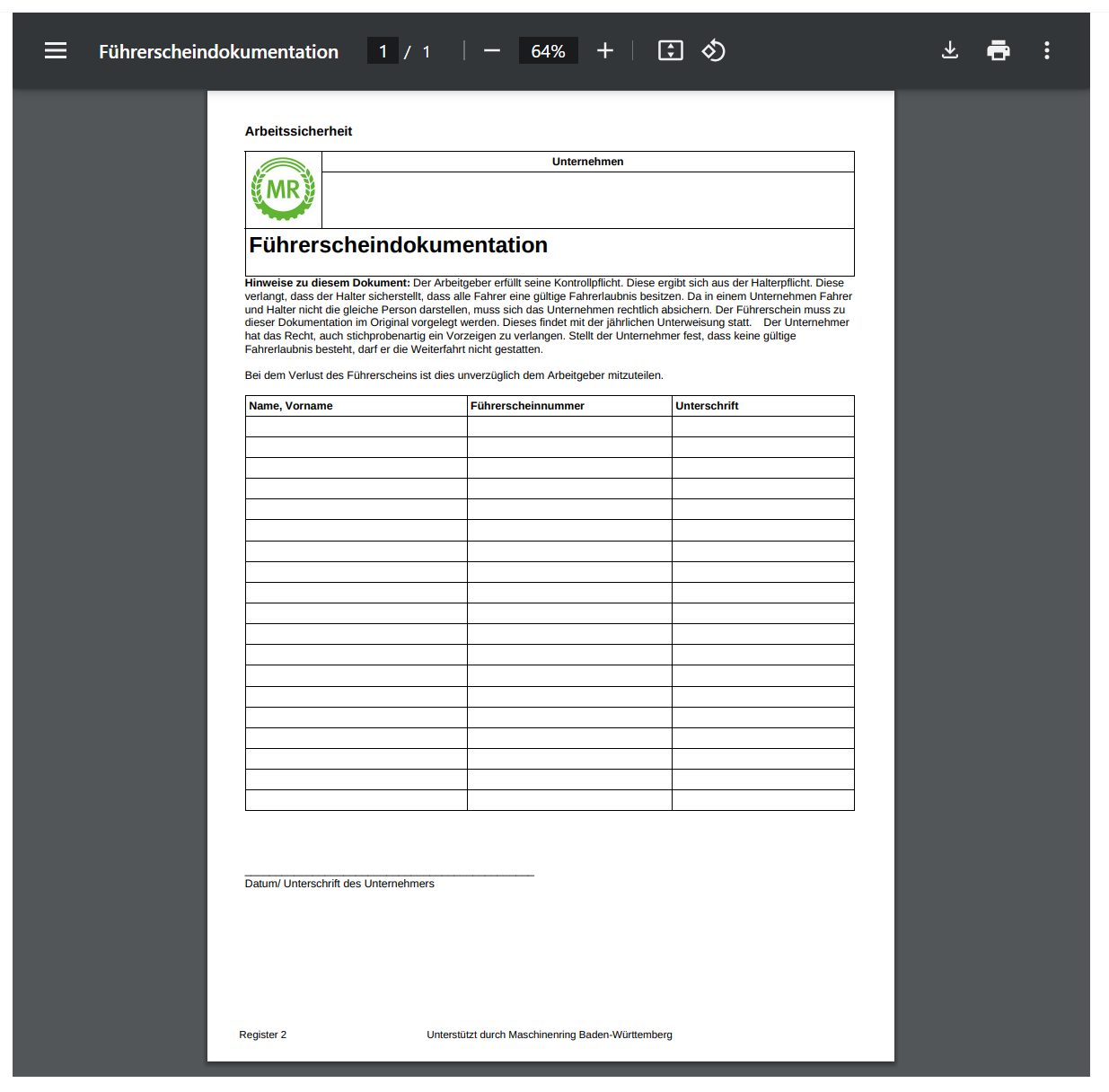Click the zoom in plus button
This screenshot has height=1092, width=1109.
(605, 51)
